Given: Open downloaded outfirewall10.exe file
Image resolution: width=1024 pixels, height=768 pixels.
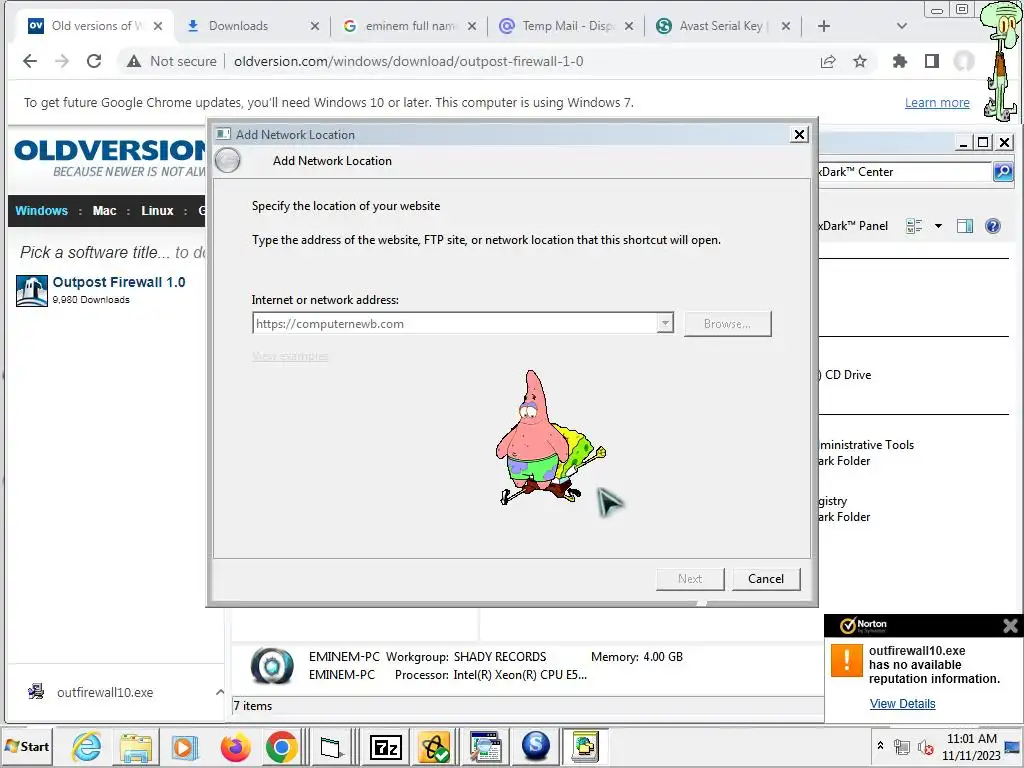Looking at the screenshot, I should click(104, 692).
